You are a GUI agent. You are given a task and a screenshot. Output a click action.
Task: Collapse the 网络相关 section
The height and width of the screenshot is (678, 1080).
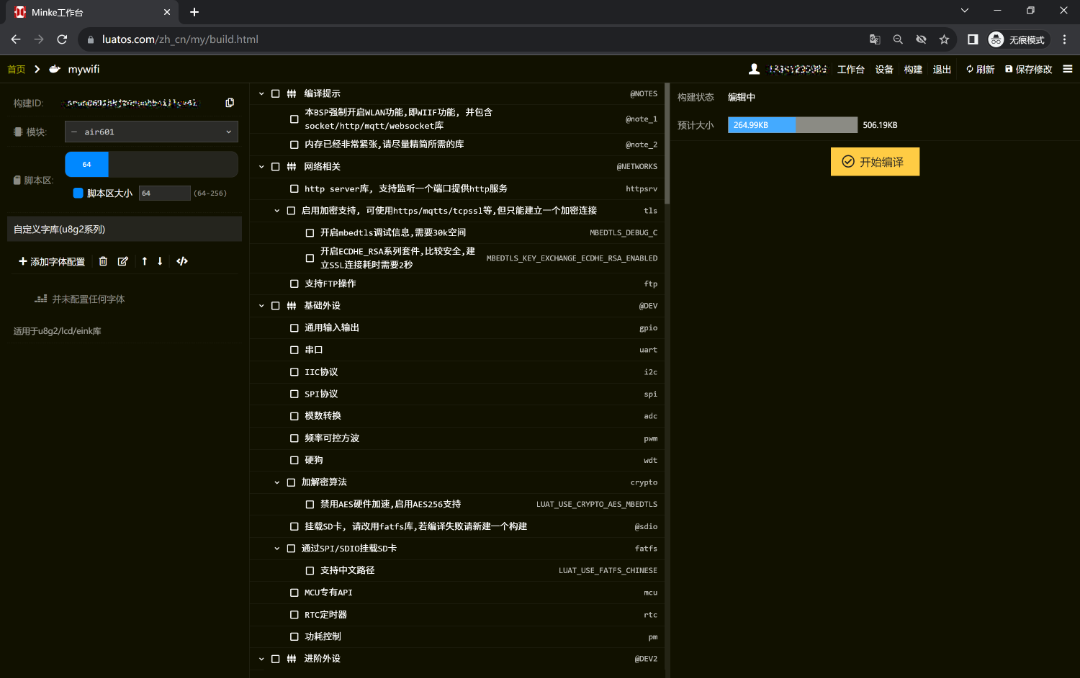(x=262, y=167)
